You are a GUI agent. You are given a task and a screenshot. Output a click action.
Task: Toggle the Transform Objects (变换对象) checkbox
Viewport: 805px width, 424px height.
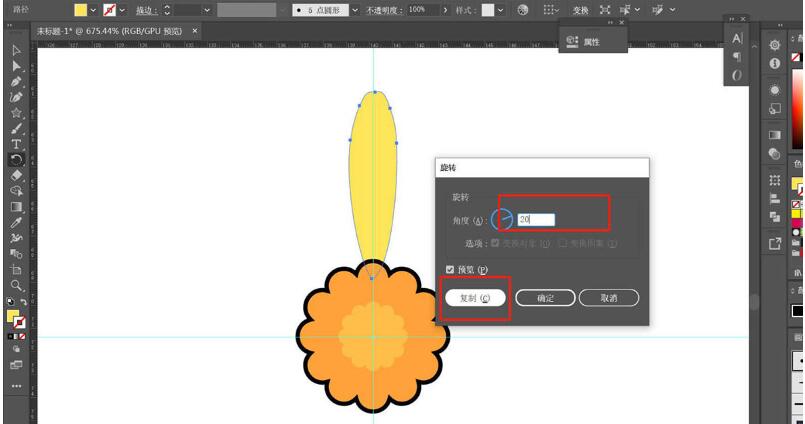496,243
